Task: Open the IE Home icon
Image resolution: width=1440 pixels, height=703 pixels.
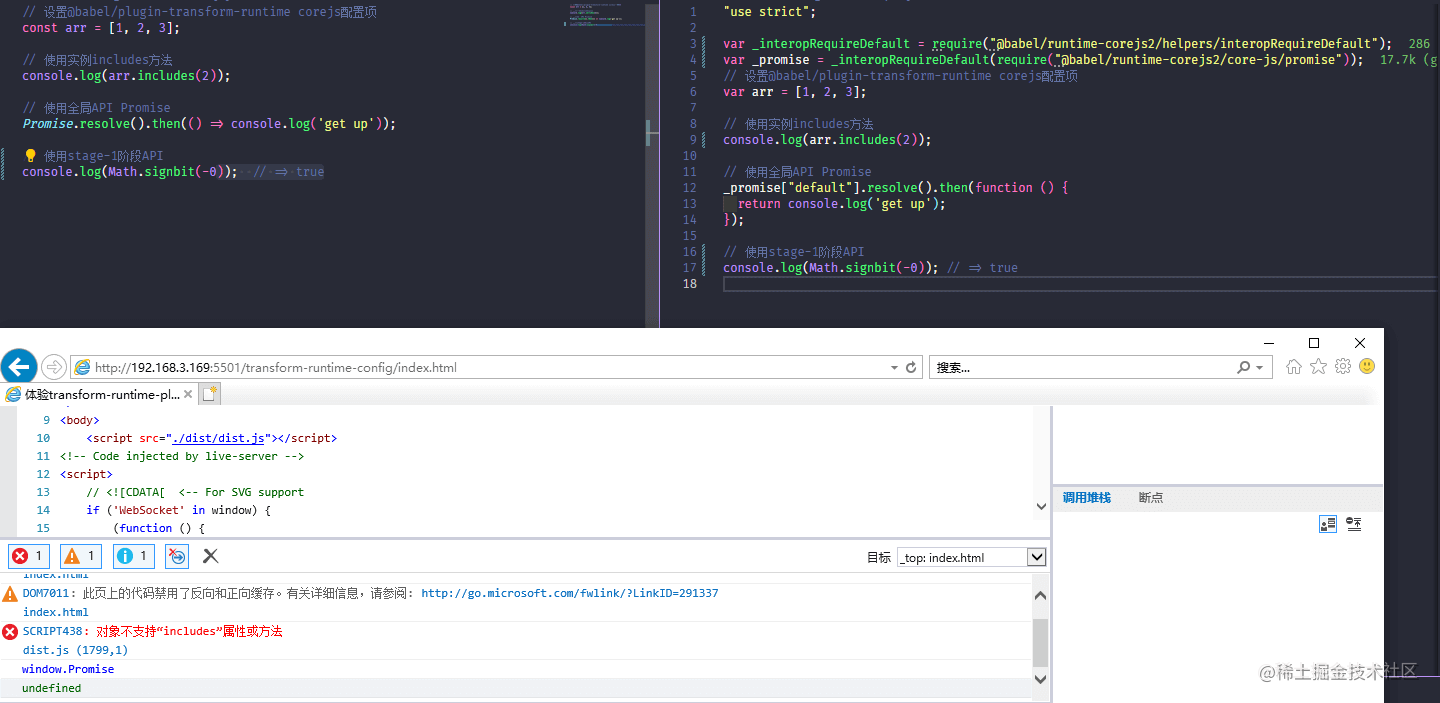Action: [1294, 366]
